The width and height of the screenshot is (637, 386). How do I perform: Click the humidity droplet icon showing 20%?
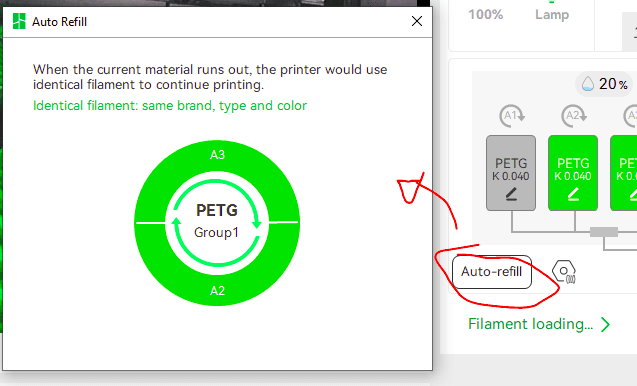[x=587, y=84]
